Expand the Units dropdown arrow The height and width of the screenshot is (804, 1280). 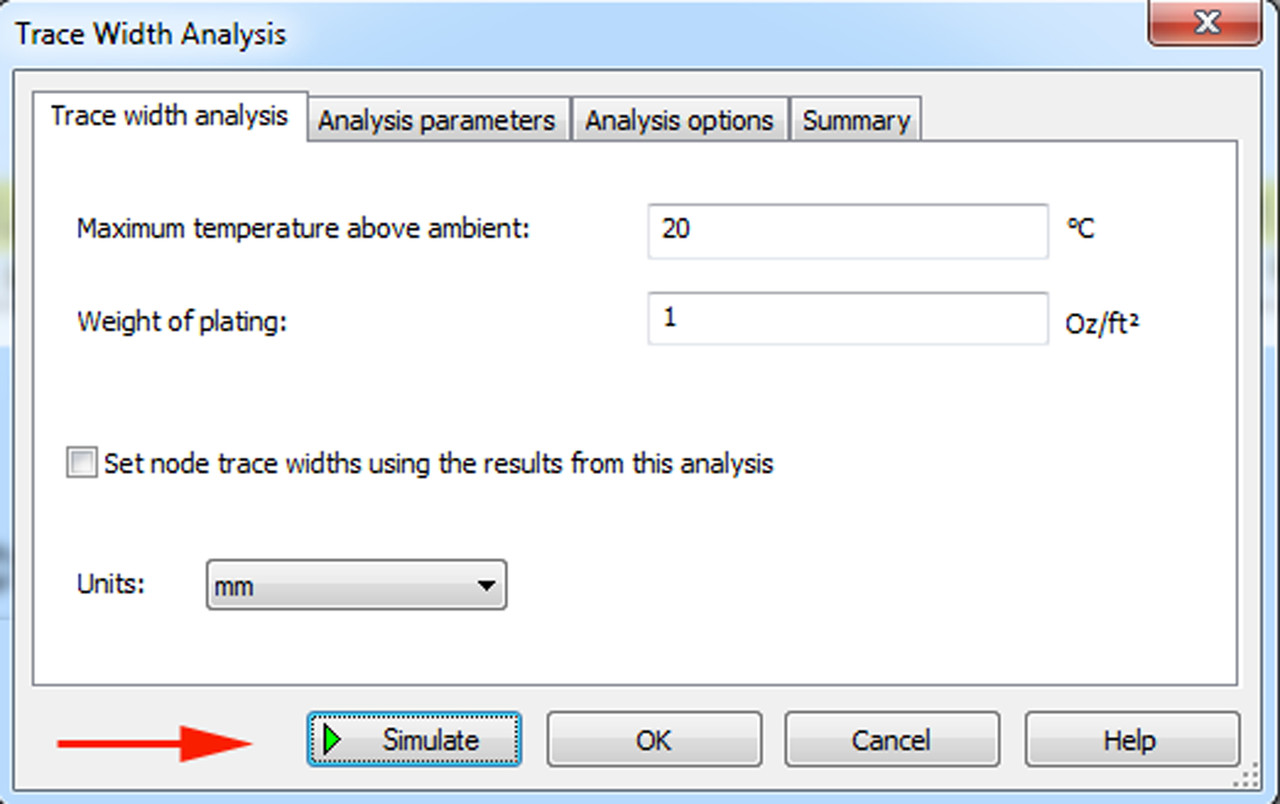(486, 586)
